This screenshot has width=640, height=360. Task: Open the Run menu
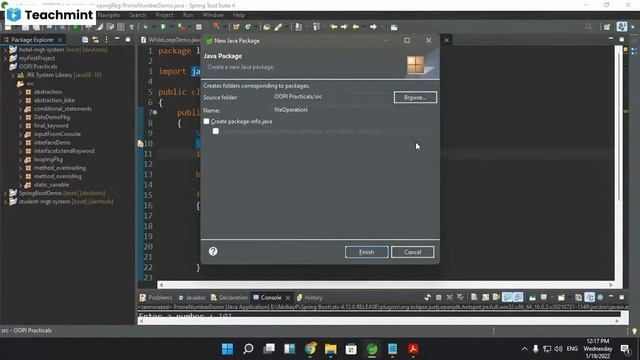188,15
